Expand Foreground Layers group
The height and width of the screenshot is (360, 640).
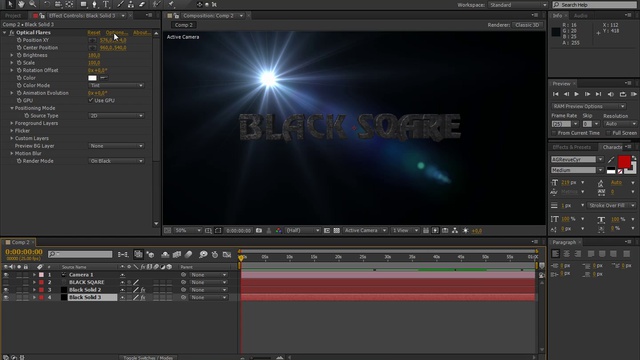point(12,123)
